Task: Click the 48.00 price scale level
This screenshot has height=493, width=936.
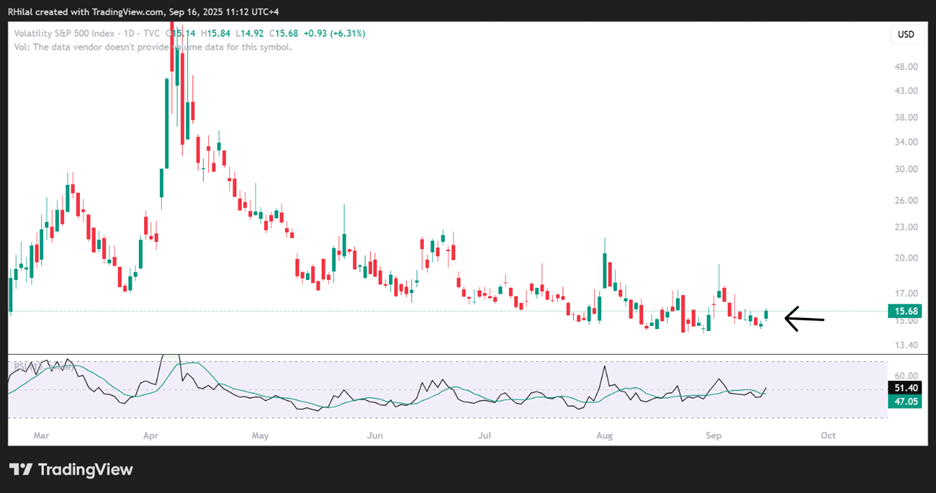Action: coord(906,68)
